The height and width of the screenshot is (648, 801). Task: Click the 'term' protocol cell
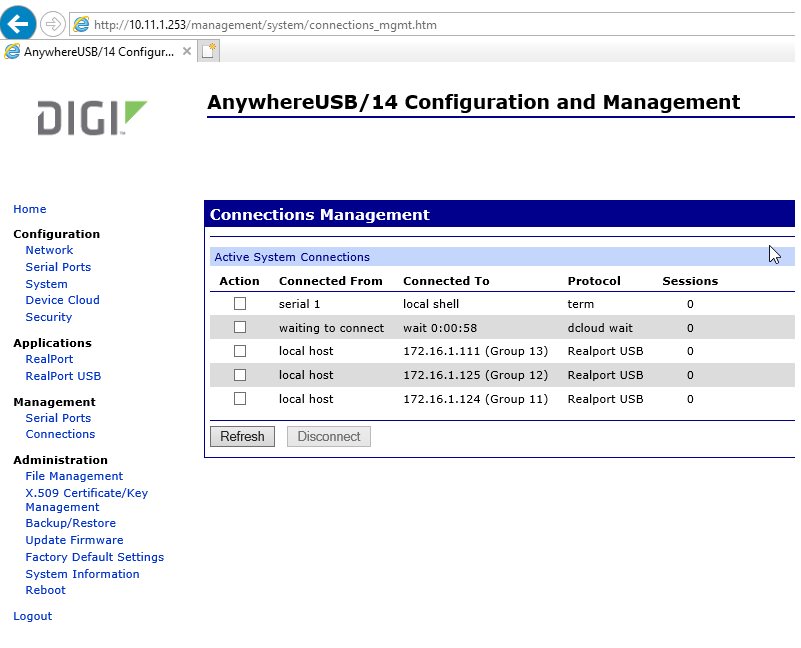(580, 304)
